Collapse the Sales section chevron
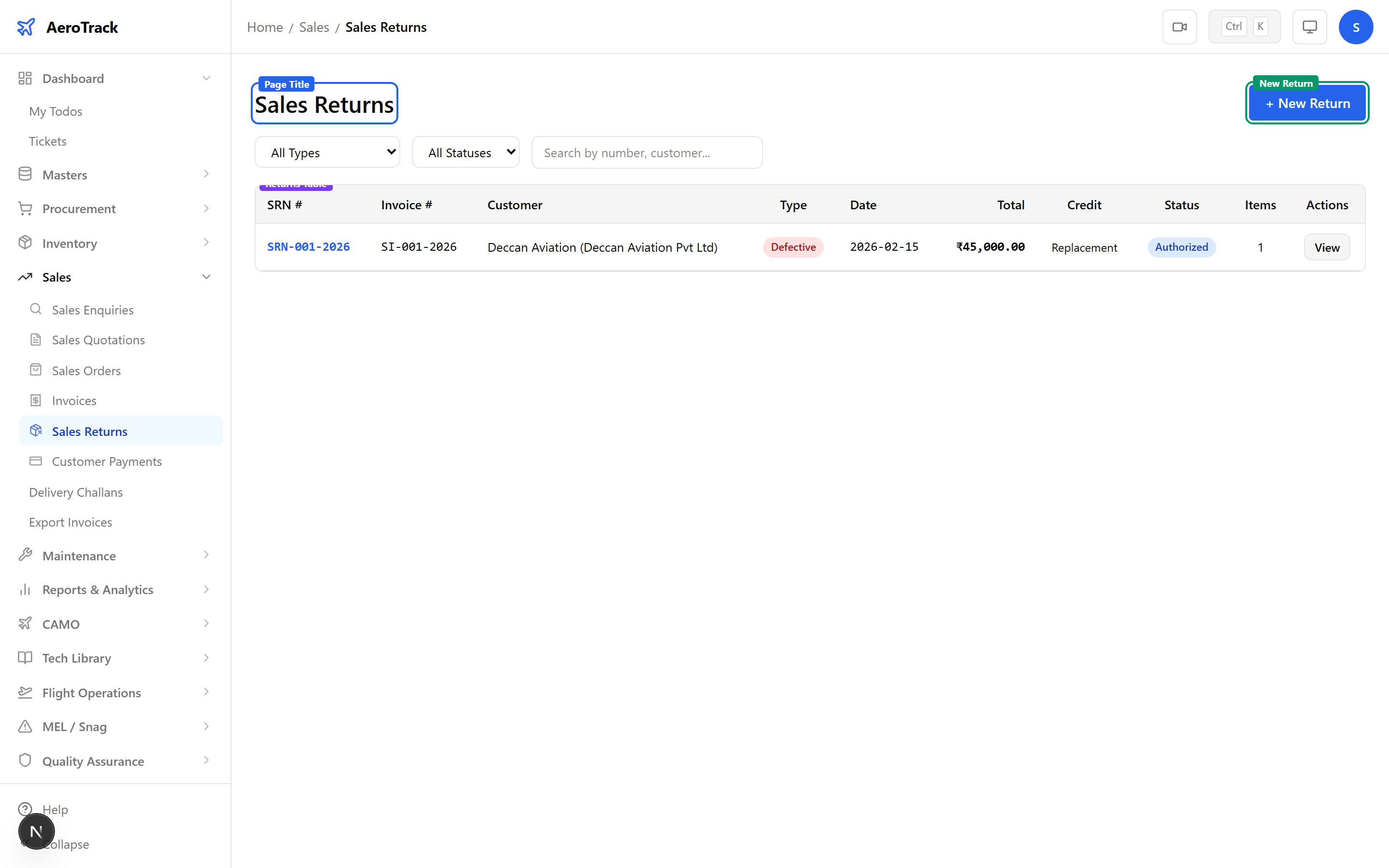The image size is (1389, 868). click(x=206, y=277)
